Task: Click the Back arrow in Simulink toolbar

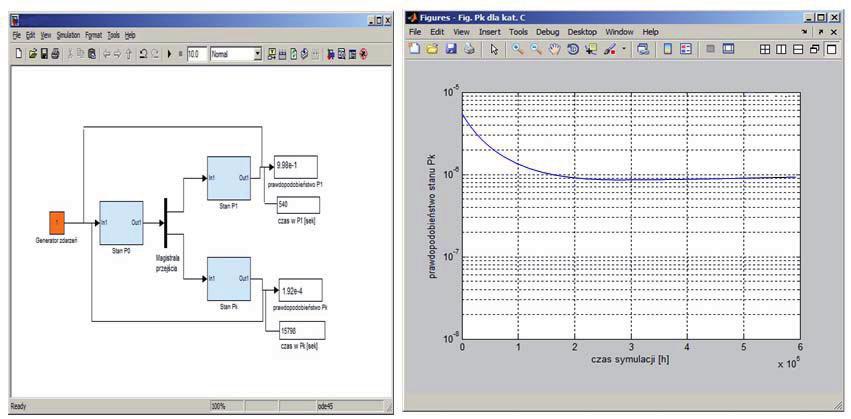Action: (106, 54)
